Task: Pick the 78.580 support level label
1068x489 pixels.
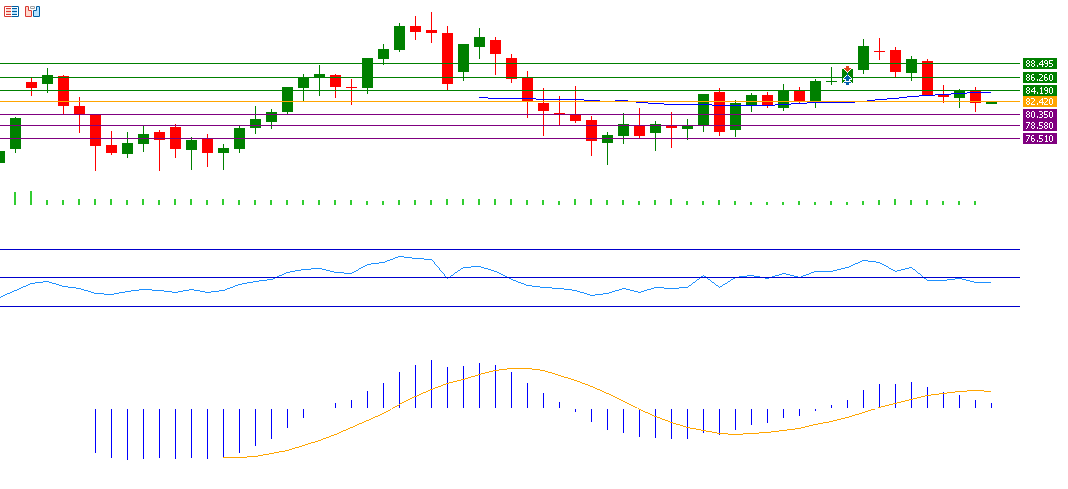Action: [1039, 126]
